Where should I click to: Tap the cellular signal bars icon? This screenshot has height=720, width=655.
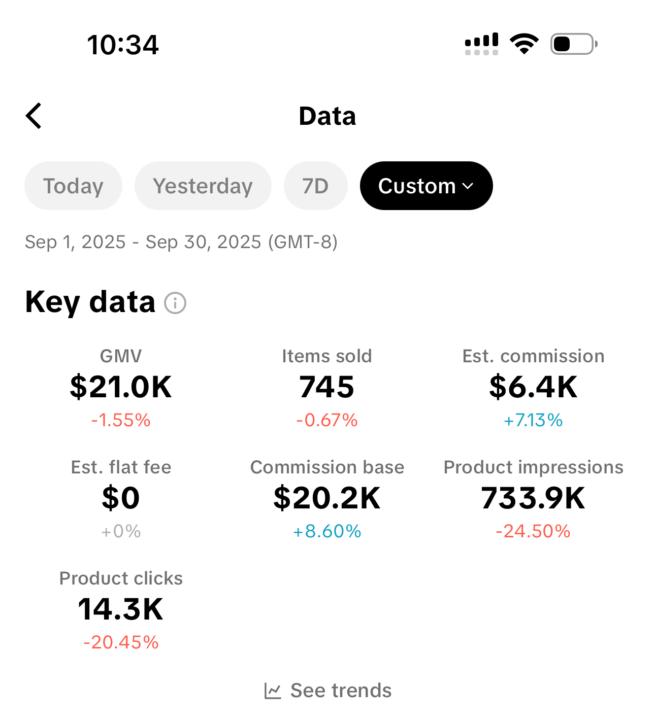(481, 44)
